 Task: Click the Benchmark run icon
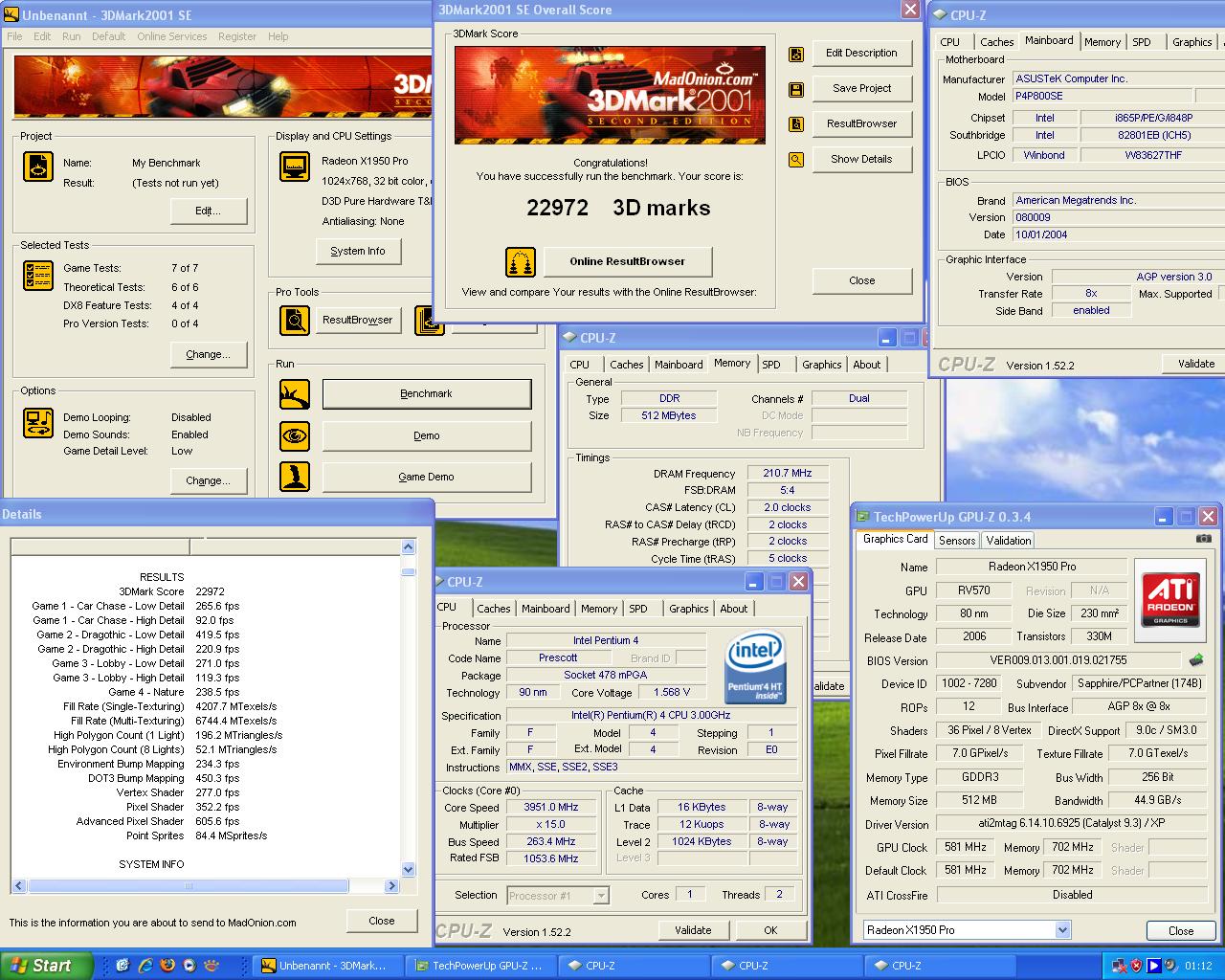(295, 394)
